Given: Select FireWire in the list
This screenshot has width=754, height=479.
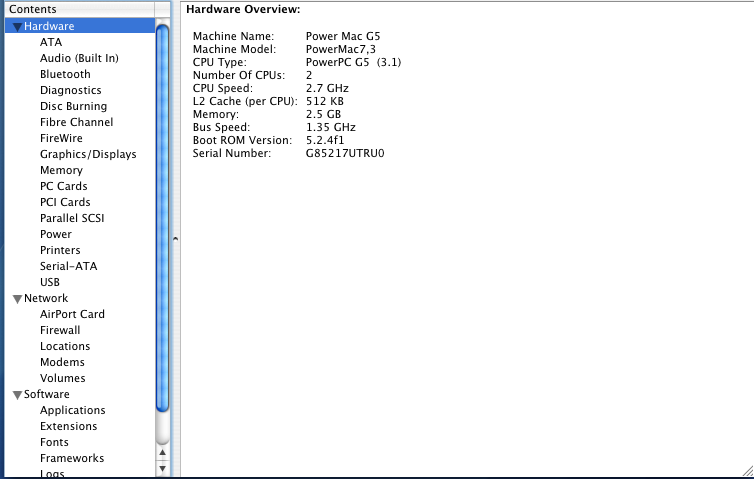Looking at the screenshot, I should coord(61,138).
